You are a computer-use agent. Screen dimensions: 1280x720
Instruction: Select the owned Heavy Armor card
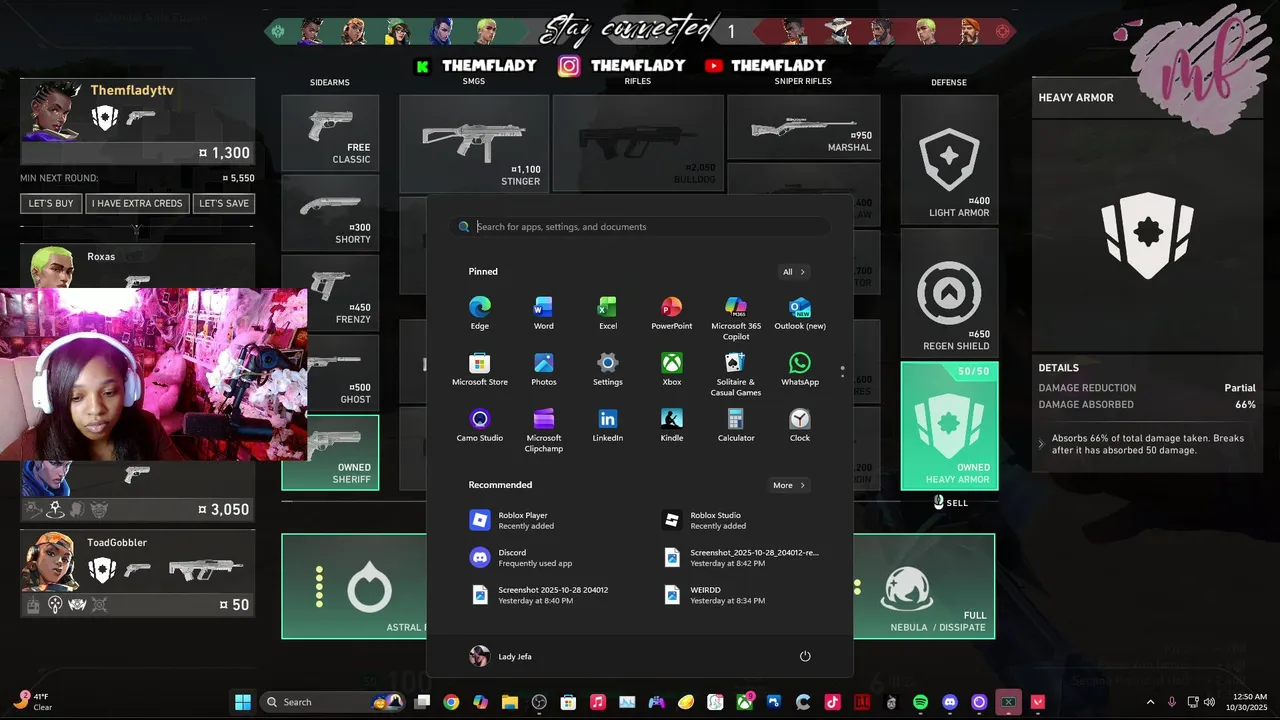click(x=949, y=426)
